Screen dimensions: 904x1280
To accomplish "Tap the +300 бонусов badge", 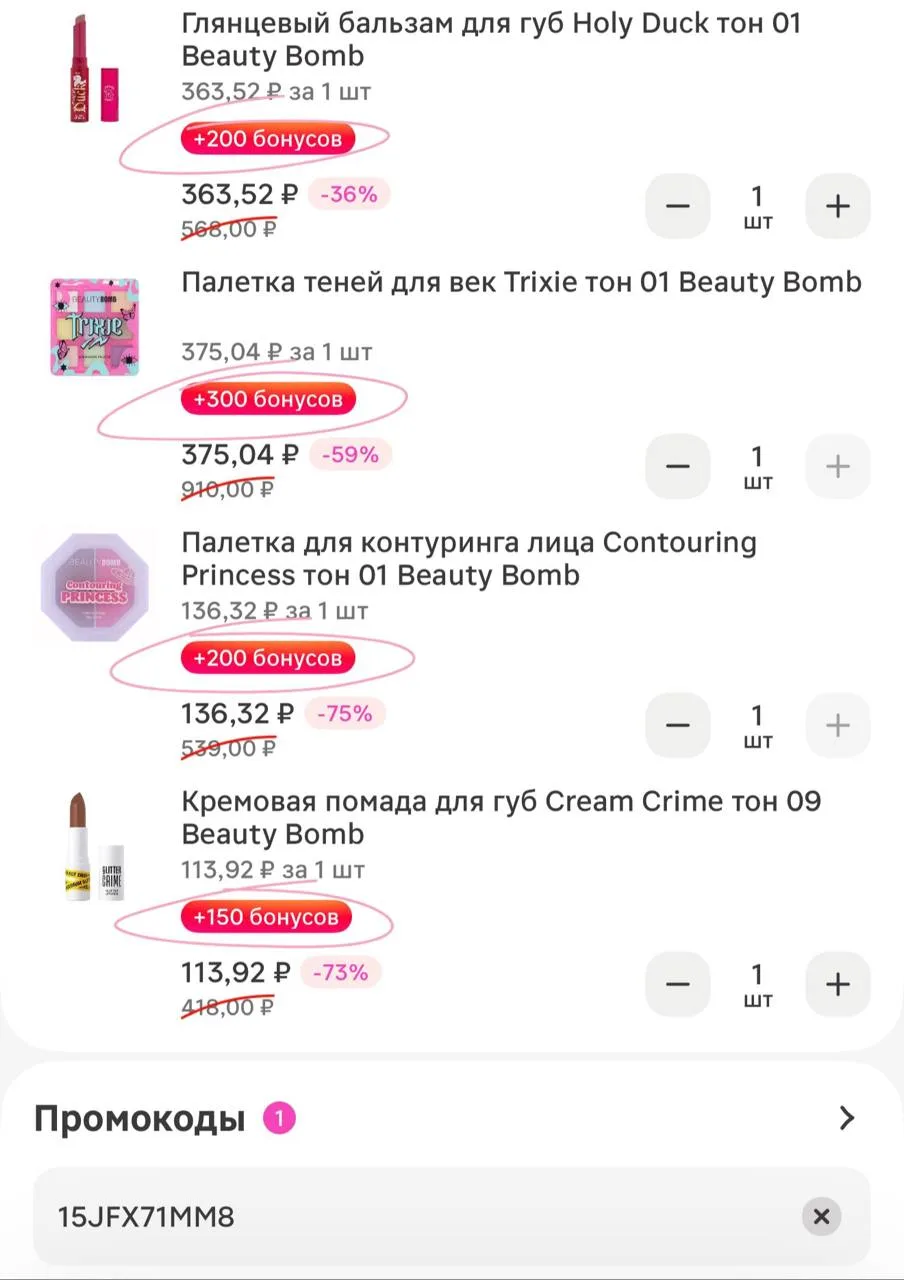I will click(268, 399).
